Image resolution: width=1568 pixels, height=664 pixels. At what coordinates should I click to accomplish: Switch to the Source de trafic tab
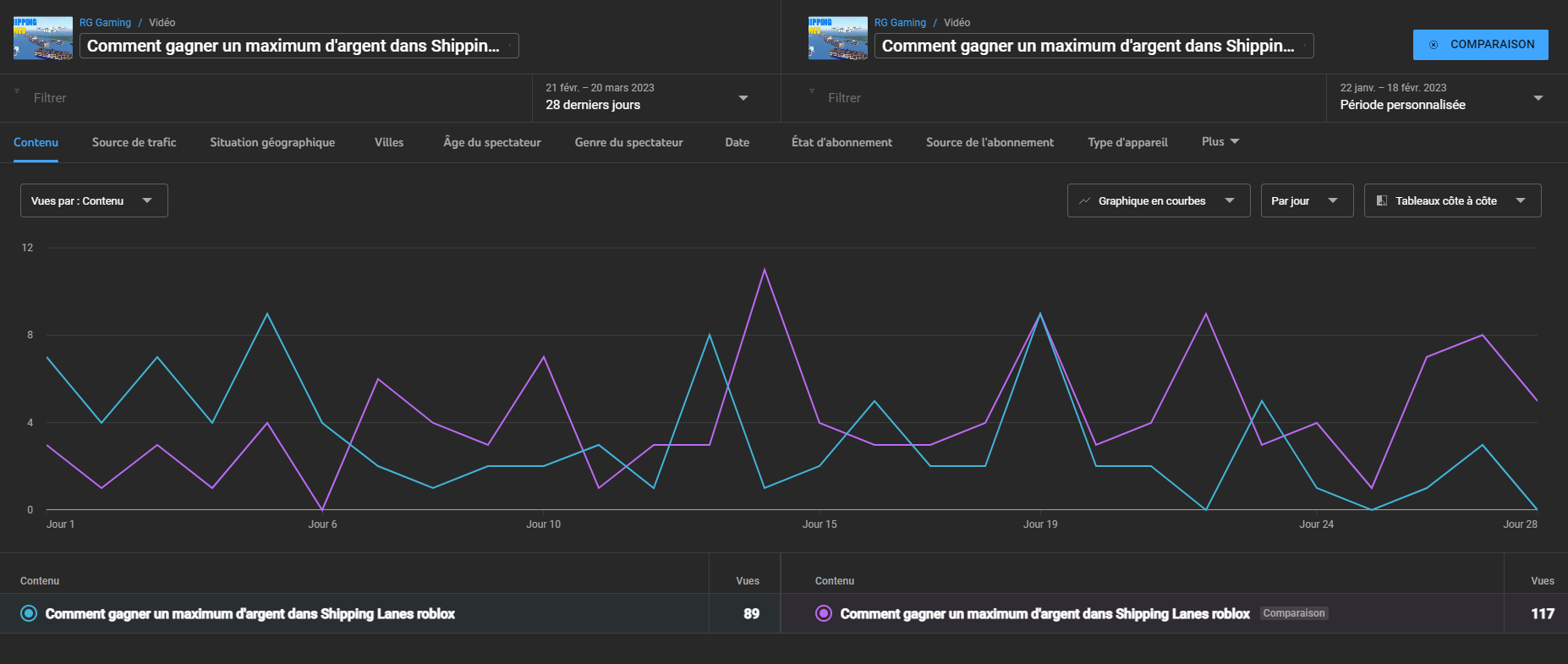[x=134, y=142]
